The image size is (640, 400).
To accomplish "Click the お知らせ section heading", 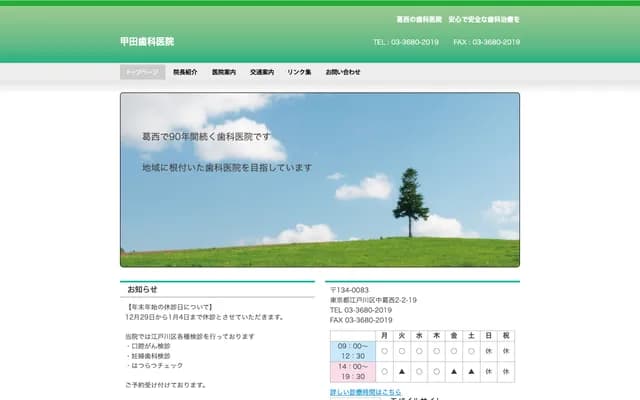I will coord(142,289).
